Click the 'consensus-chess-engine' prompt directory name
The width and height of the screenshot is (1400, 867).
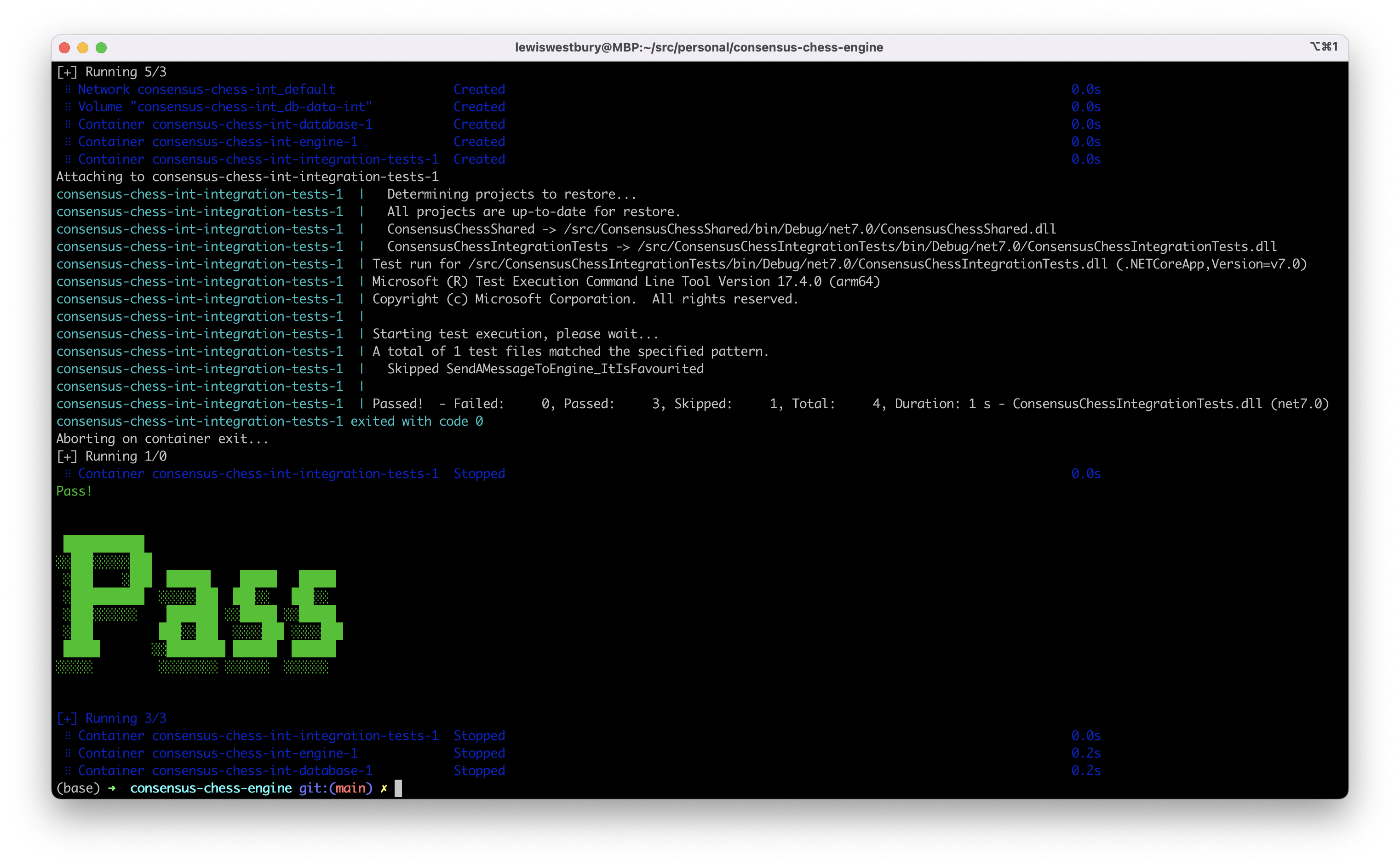[211, 788]
